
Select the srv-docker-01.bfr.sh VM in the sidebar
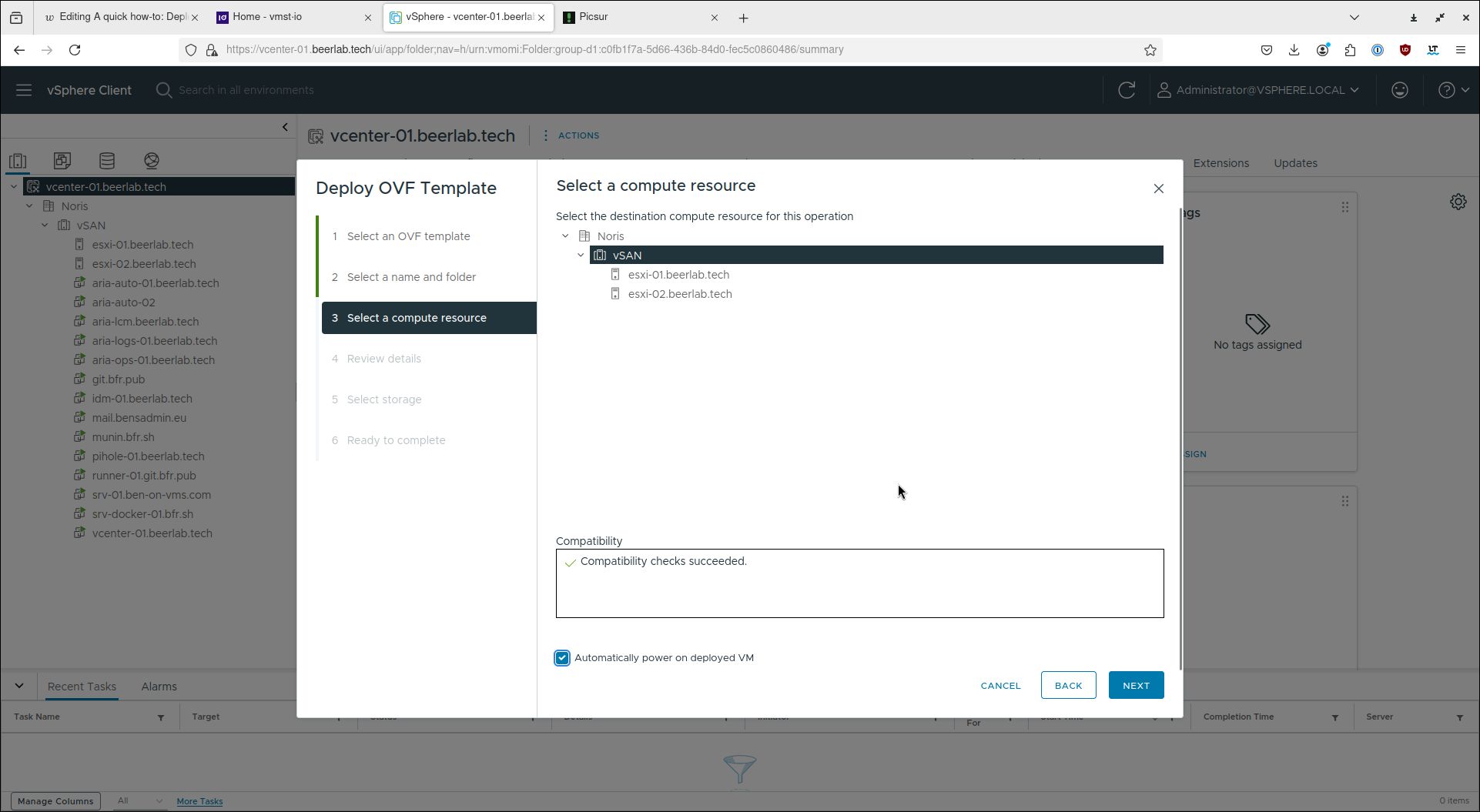tap(142, 514)
